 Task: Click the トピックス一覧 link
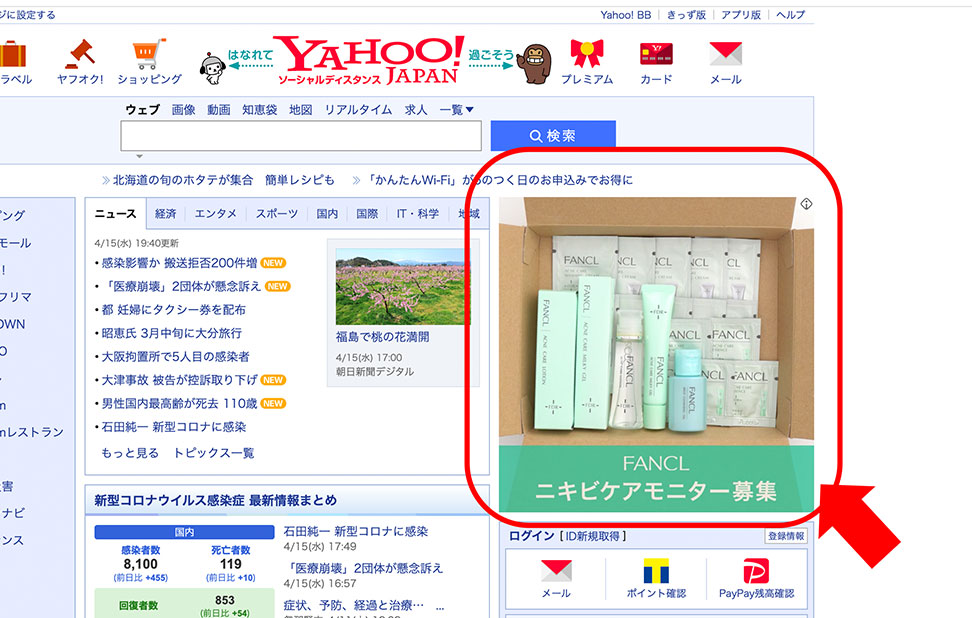[x=213, y=453]
